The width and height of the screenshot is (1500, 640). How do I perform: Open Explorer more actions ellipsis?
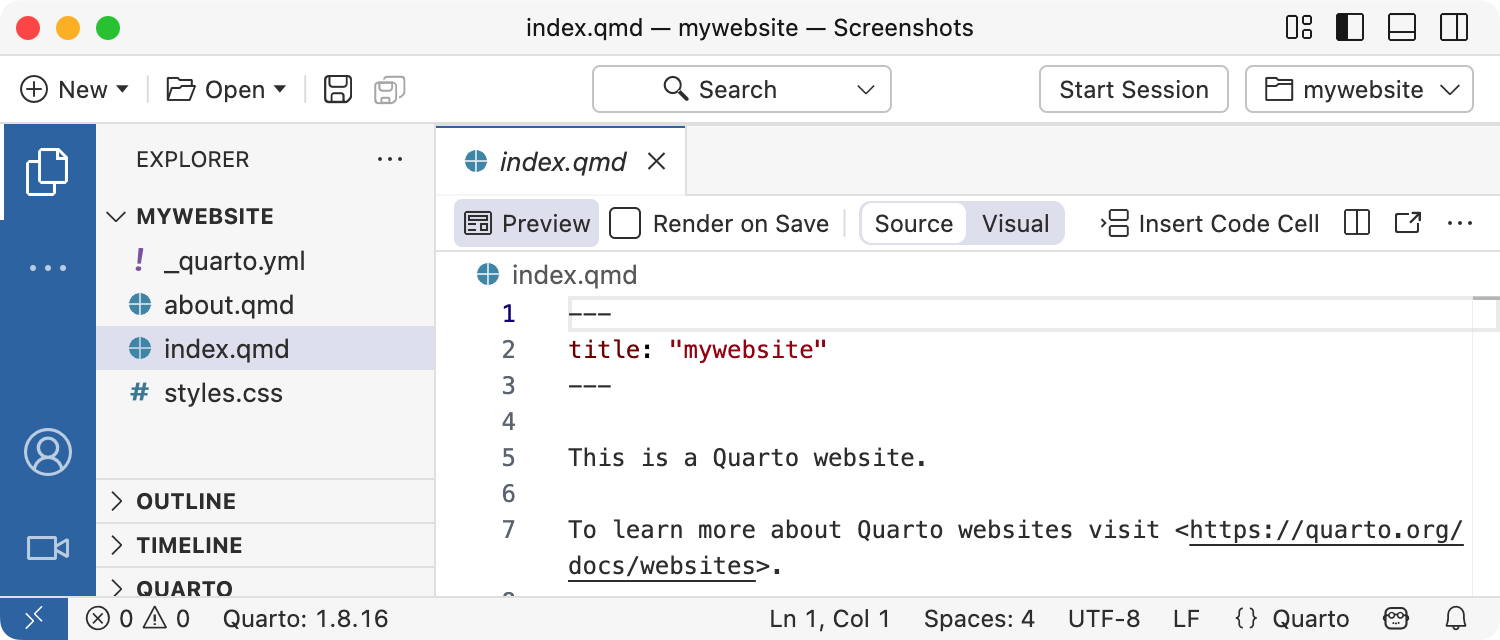coord(390,160)
